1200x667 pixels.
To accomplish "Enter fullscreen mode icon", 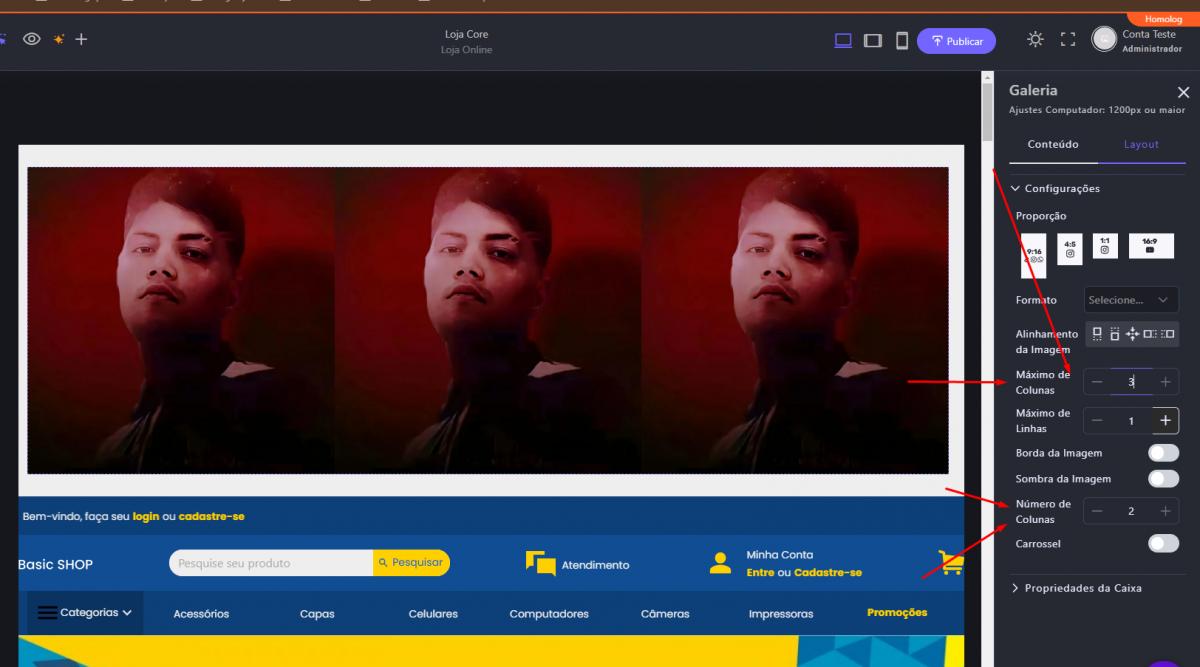I will point(1067,40).
